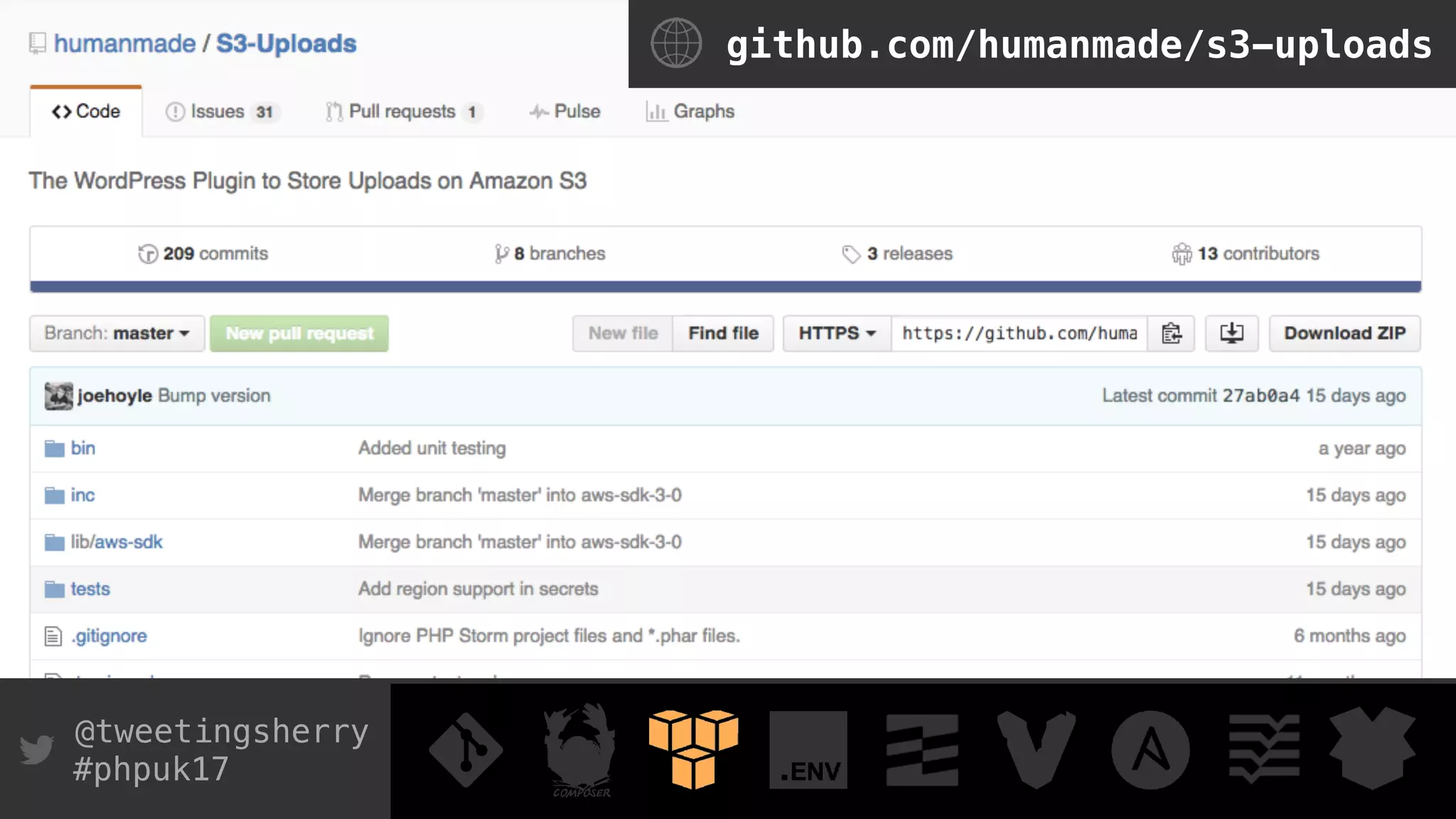This screenshot has height=819, width=1456.
Task: Click the lib/aws-sdk folder icon
Action: tap(55, 542)
